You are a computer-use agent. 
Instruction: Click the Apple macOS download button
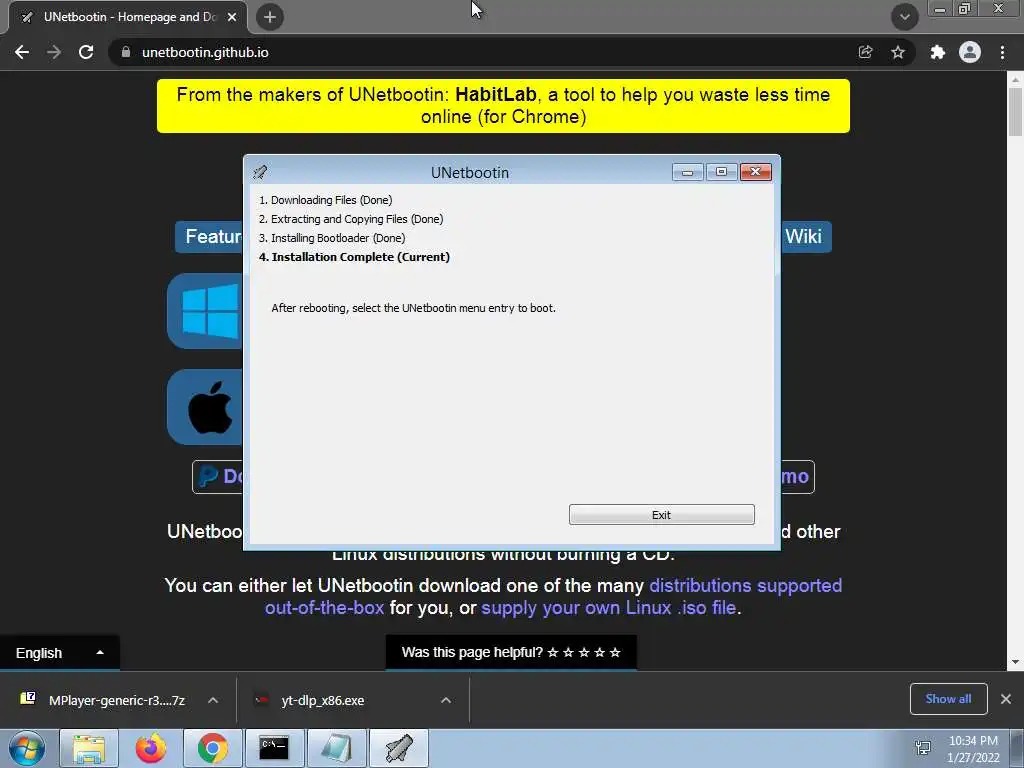point(206,408)
